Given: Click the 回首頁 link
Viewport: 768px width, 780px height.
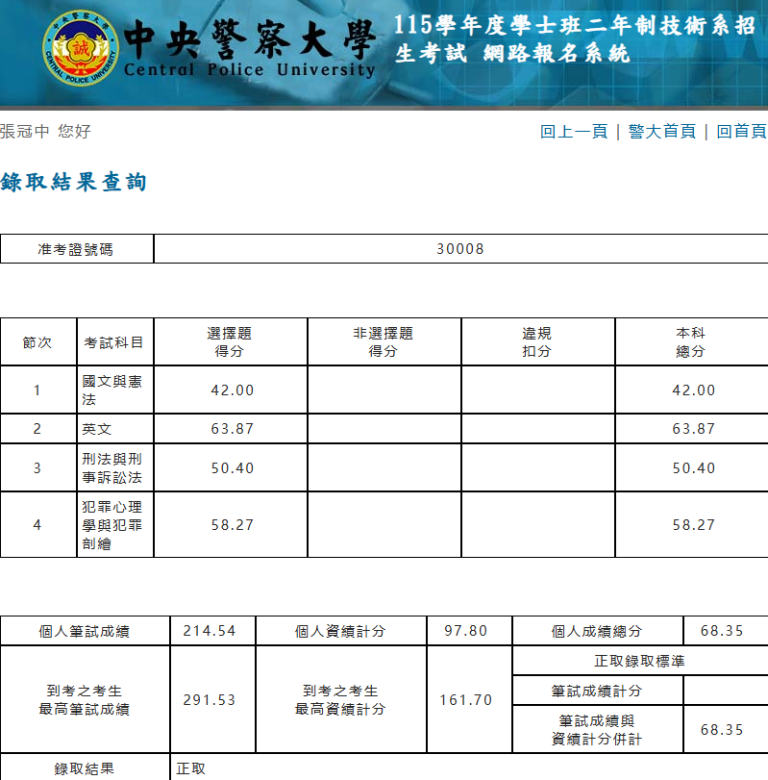Looking at the screenshot, I should 741,131.
